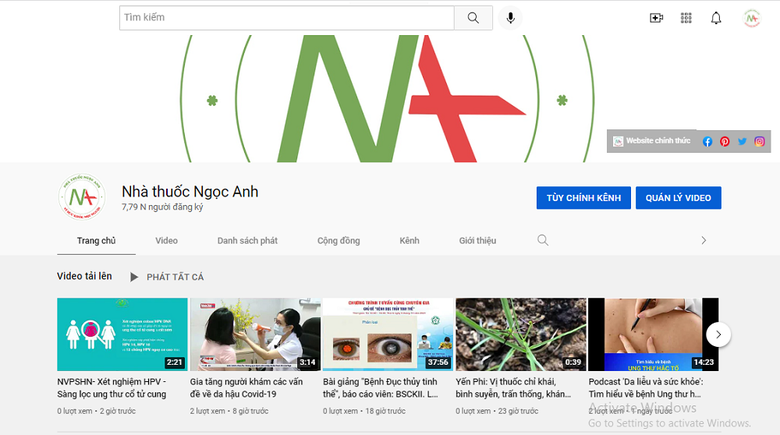Open the notifications bell
The image size is (780, 435).
[x=716, y=18]
